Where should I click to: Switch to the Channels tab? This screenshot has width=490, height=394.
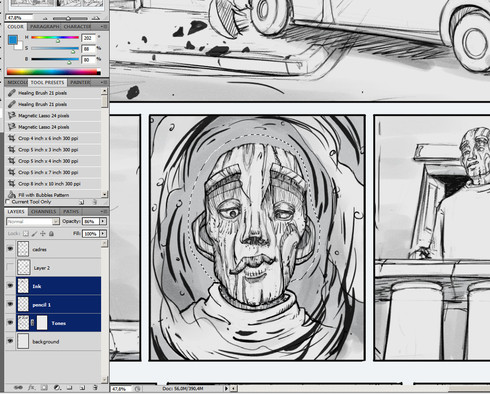coord(44,211)
